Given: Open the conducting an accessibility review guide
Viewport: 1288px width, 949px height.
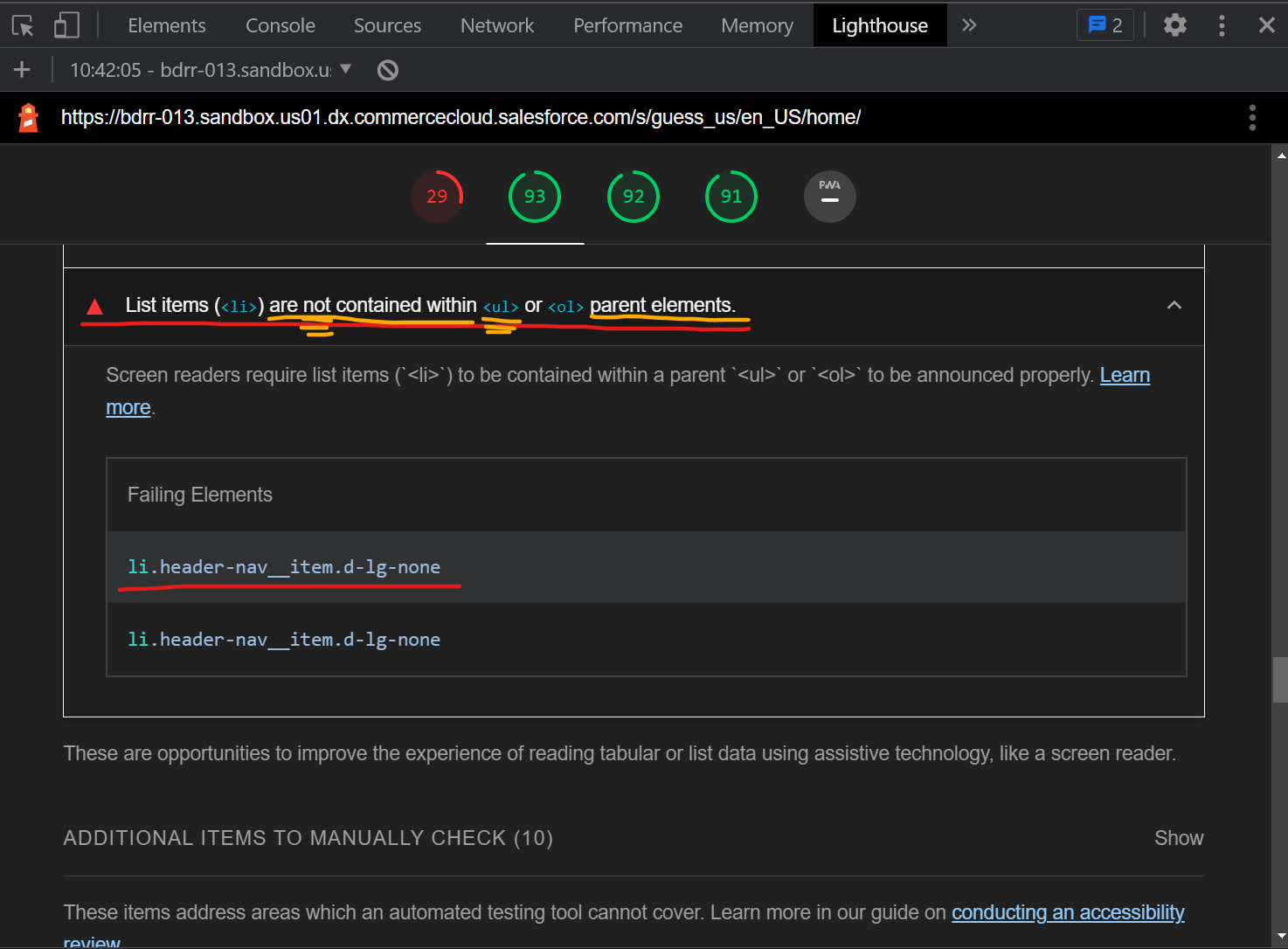Looking at the screenshot, I should tap(1067, 911).
